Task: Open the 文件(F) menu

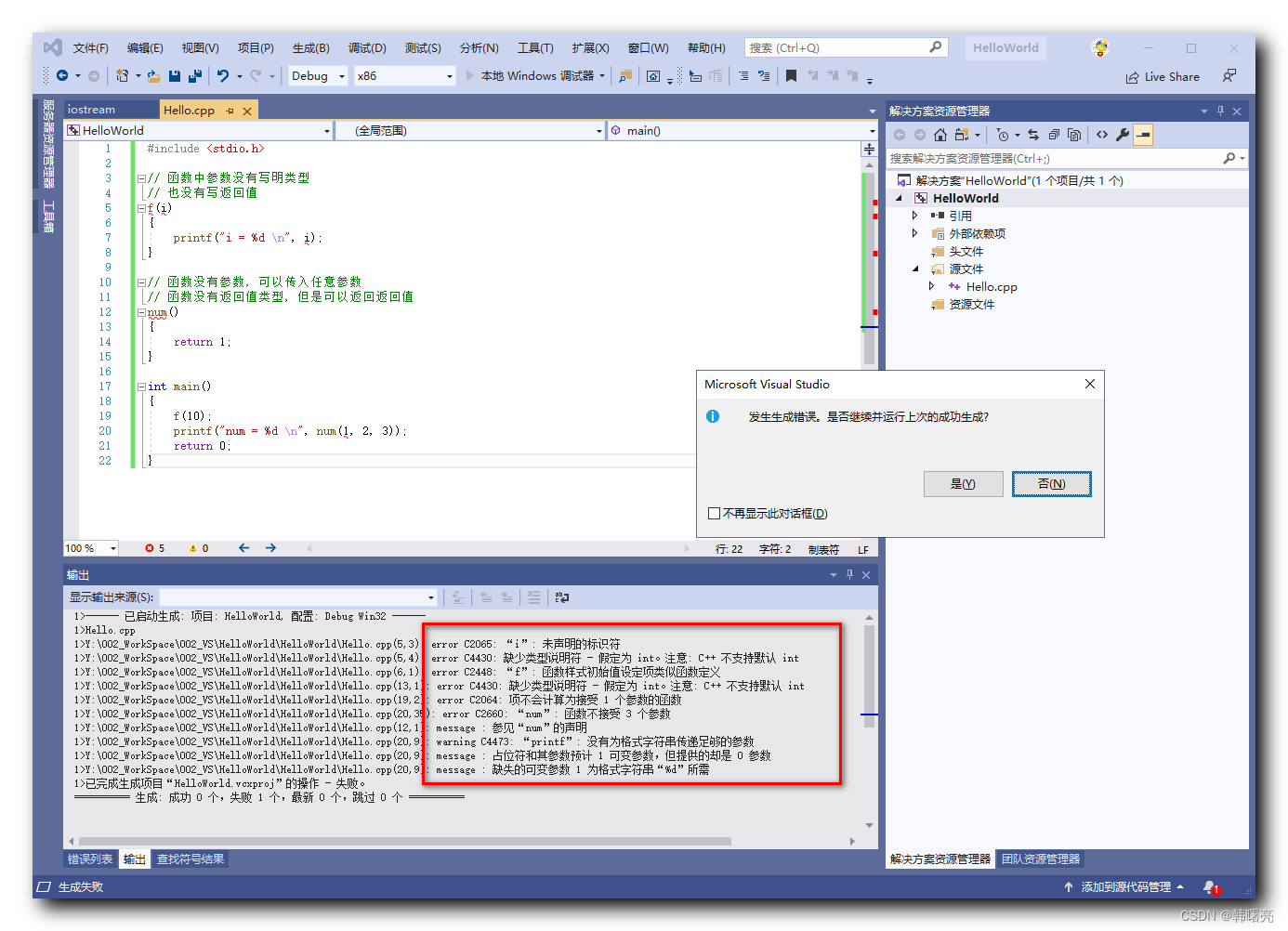Action: click(91, 48)
